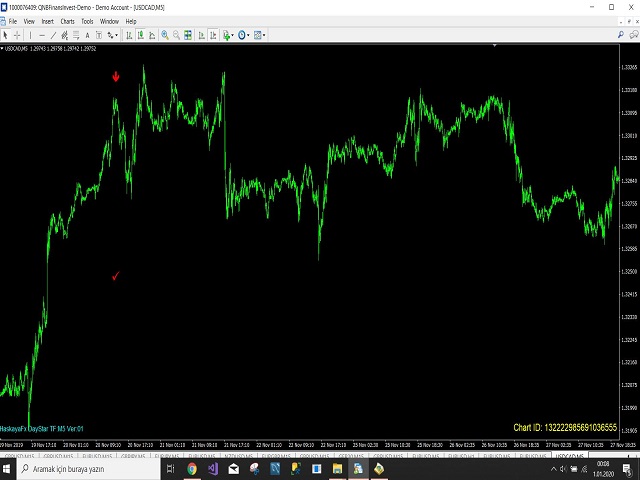Activate the Crosshair tool
640x480 pixels.
pyautogui.click(x=17, y=36)
